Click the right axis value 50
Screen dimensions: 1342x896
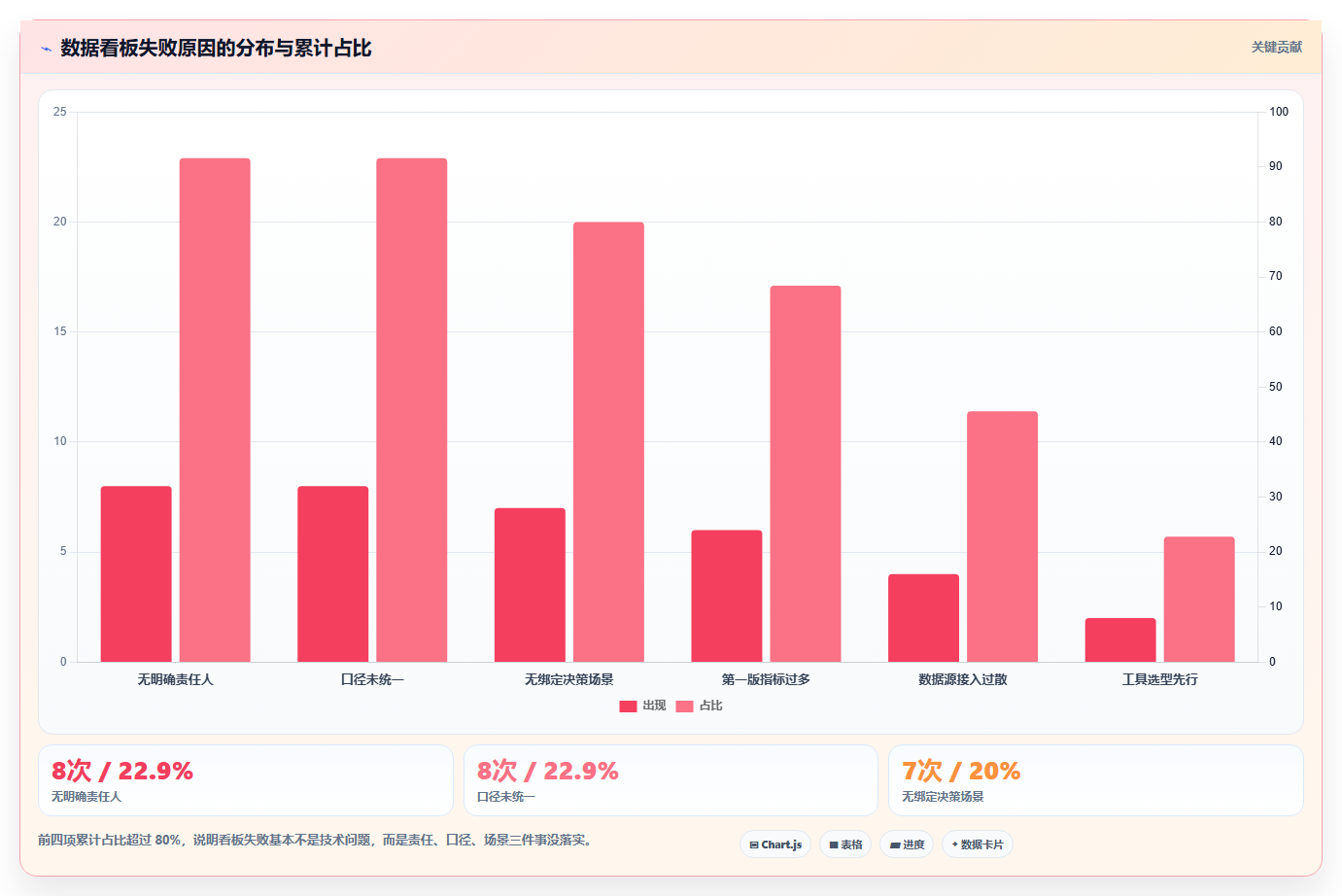(x=1276, y=387)
